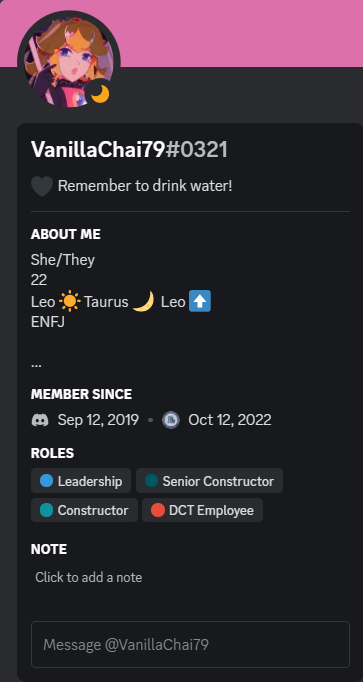
Task: Click the DCT Employee role chip
Action: [203, 510]
